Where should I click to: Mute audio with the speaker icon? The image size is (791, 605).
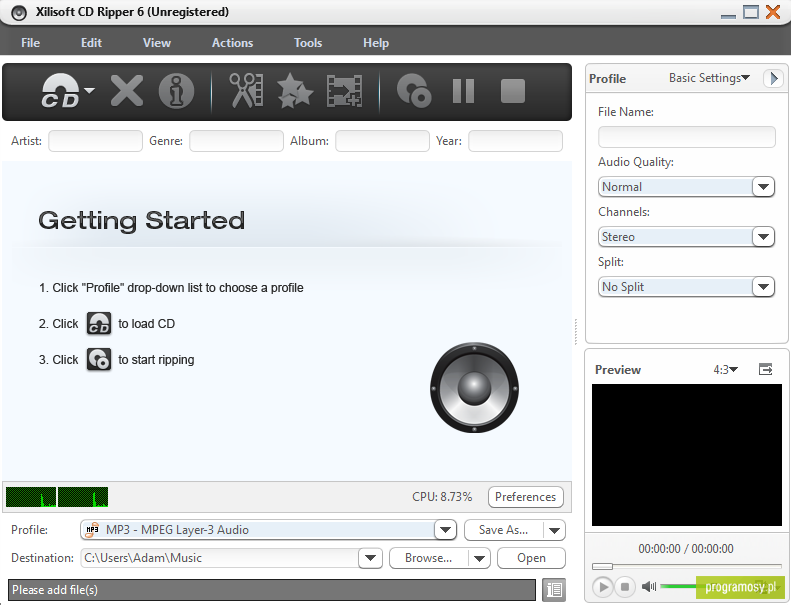pyautogui.click(x=649, y=586)
